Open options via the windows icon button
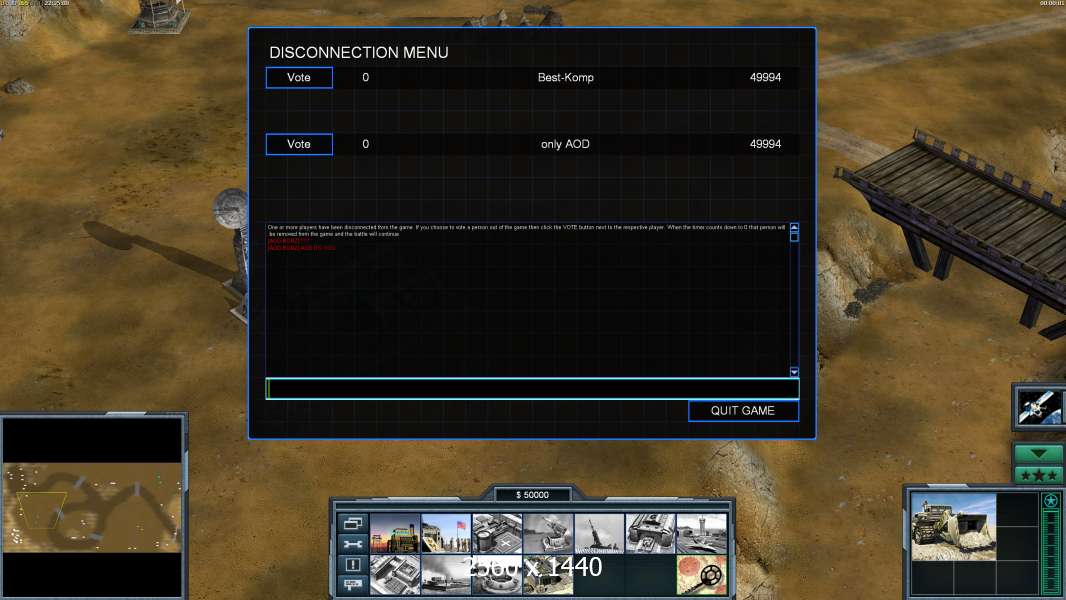 pyautogui.click(x=352, y=523)
